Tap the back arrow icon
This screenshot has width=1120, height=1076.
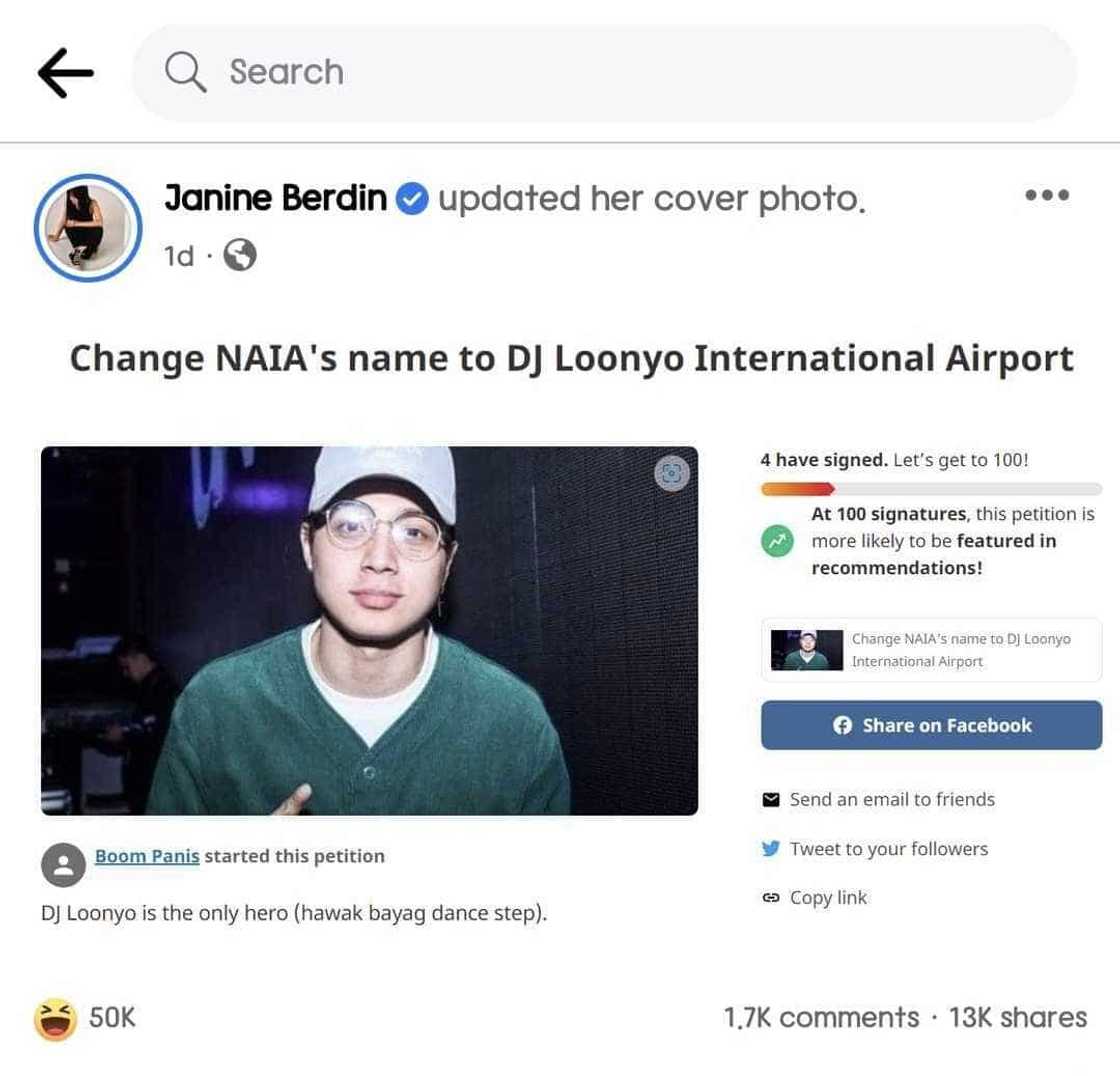pyautogui.click(x=66, y=73)
